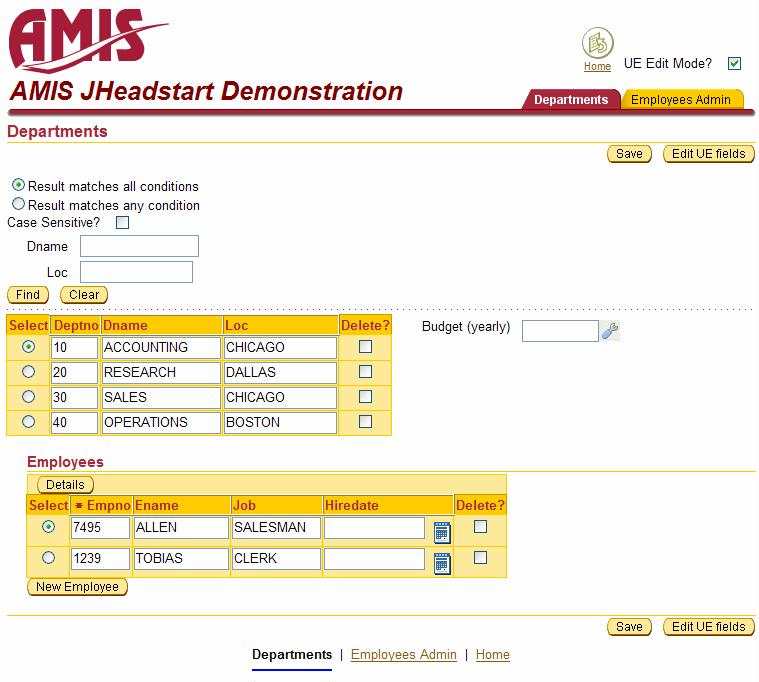The width and height of the screenshot is (759, 682).
Task: Check Delete for the ACCOUNTING department
Action: (x=365, y=346)
